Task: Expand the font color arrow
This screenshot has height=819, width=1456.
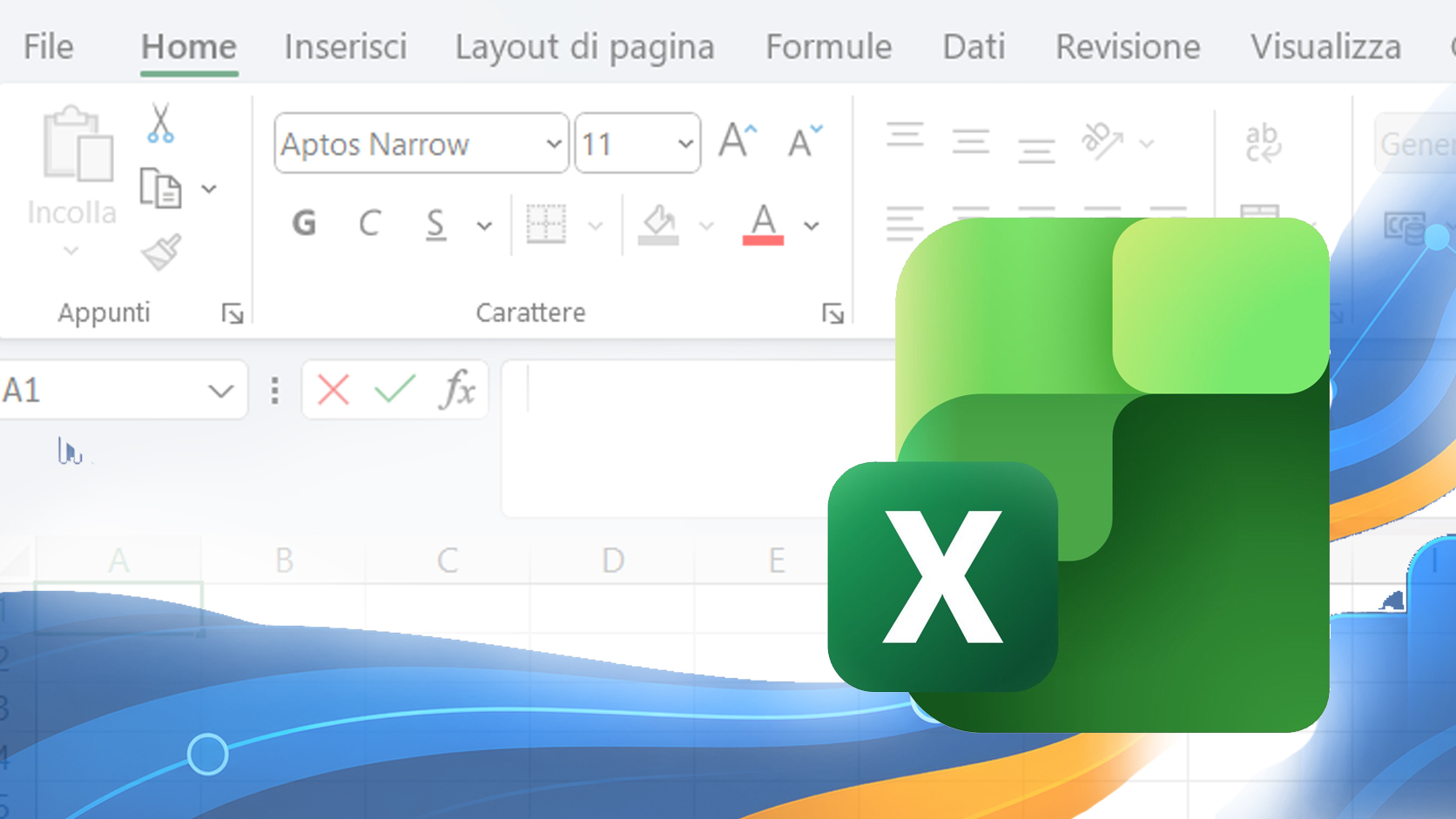Action: (x=812, y=226)
